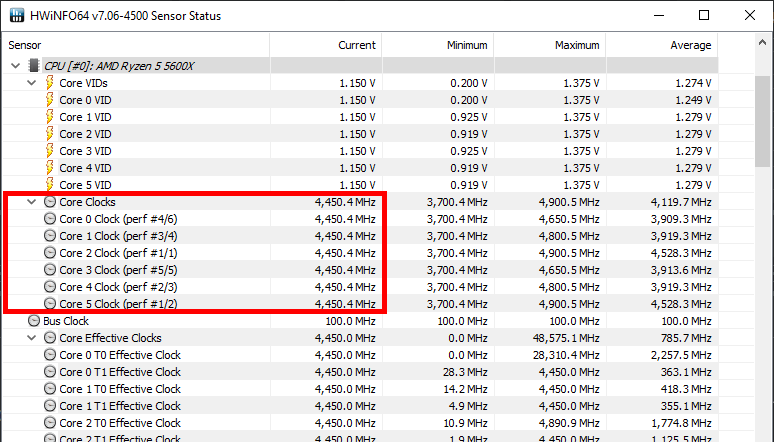Click the Average column header
Image resolution: width=774 pixels, height=442 pixels.
662,45
